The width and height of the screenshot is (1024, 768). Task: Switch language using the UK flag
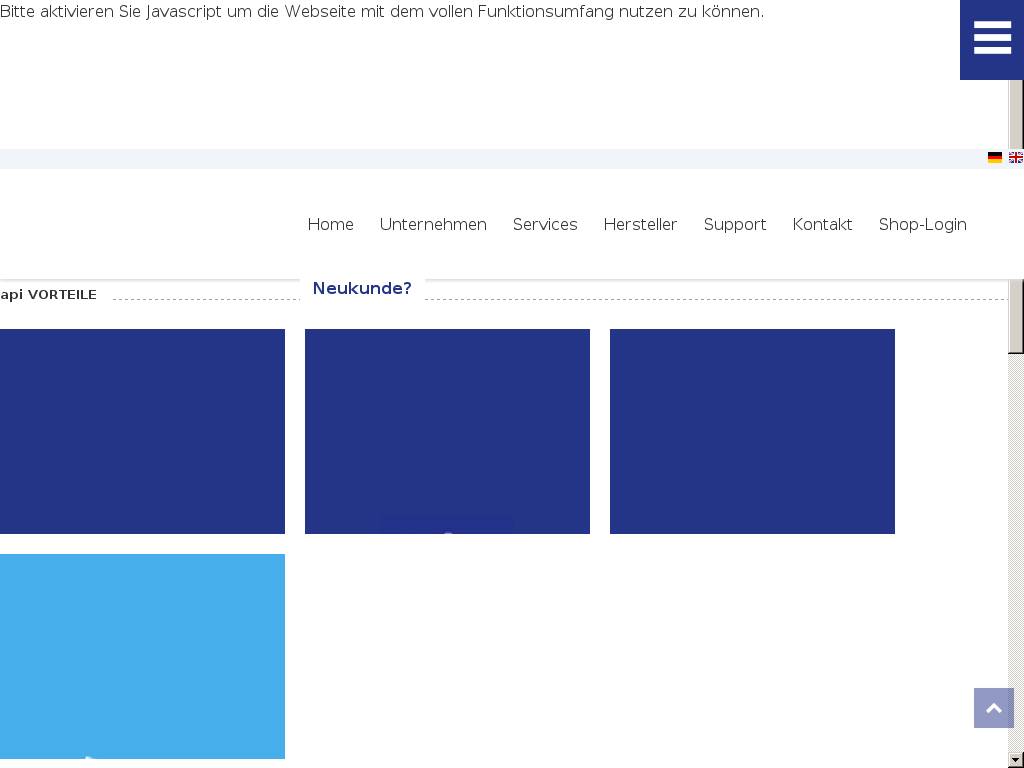point(1015,158)
